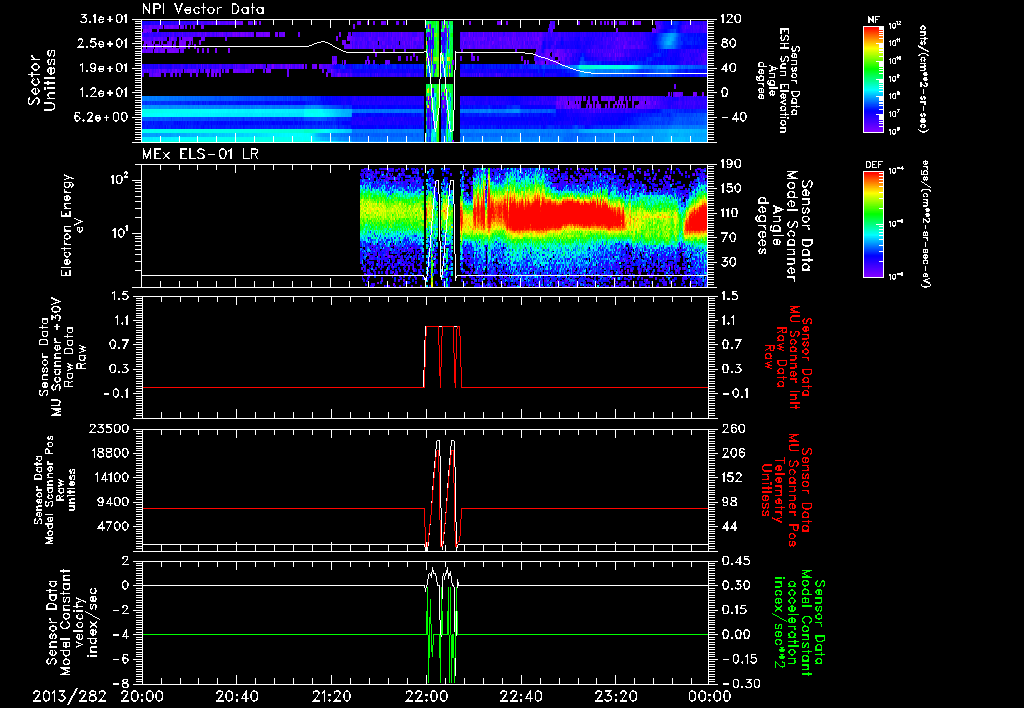Image resolution: width=1024 pixels, height=708 pixels.
Task: Select the 23:20 time axis label
Action: [x=615, y=696]
